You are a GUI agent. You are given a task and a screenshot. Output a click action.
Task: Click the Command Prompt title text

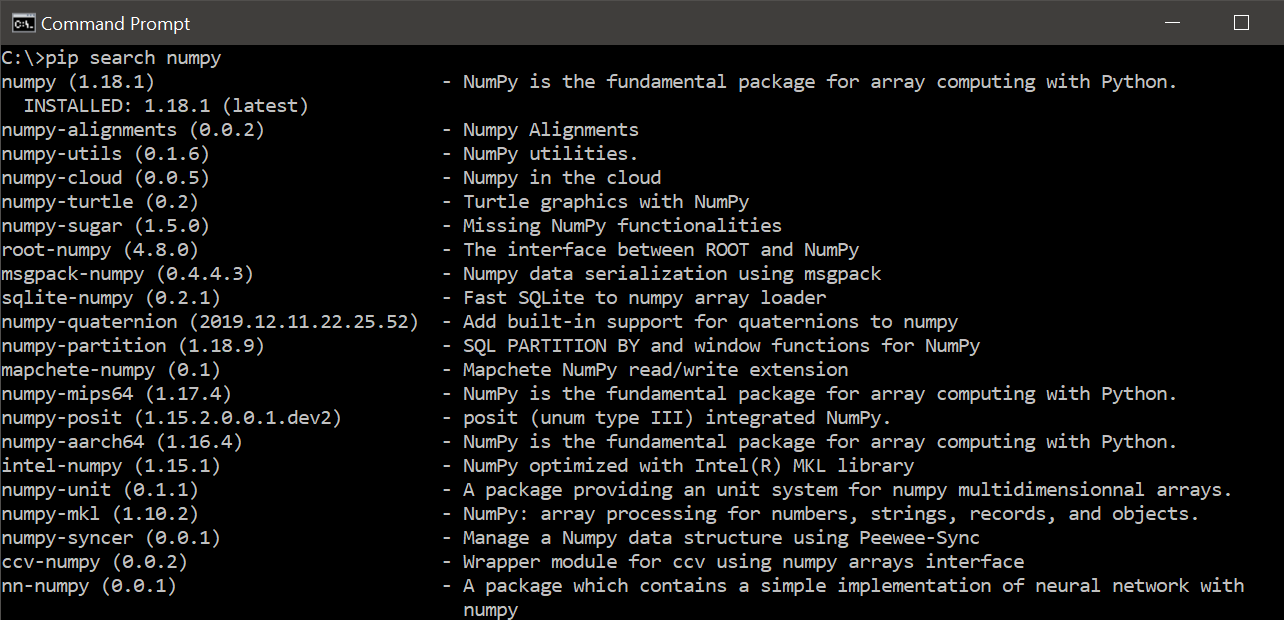[x=115, y=23]
